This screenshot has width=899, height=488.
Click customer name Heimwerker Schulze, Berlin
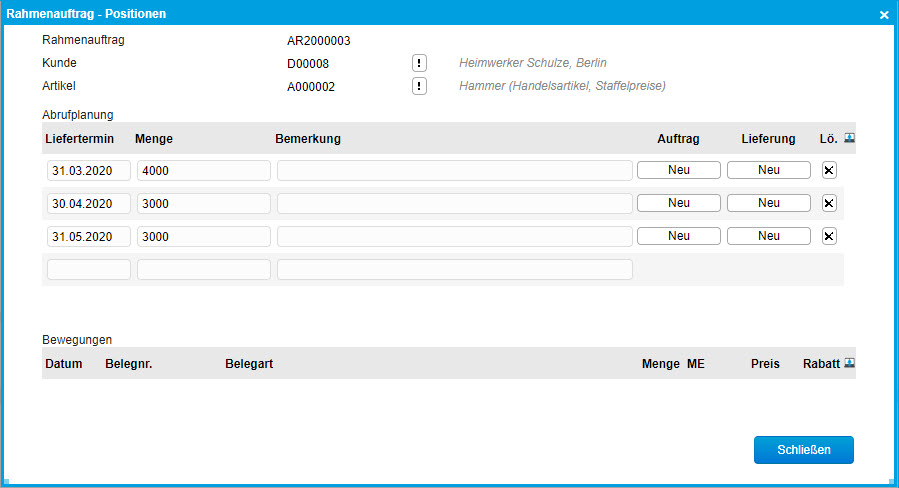[533, 63]
